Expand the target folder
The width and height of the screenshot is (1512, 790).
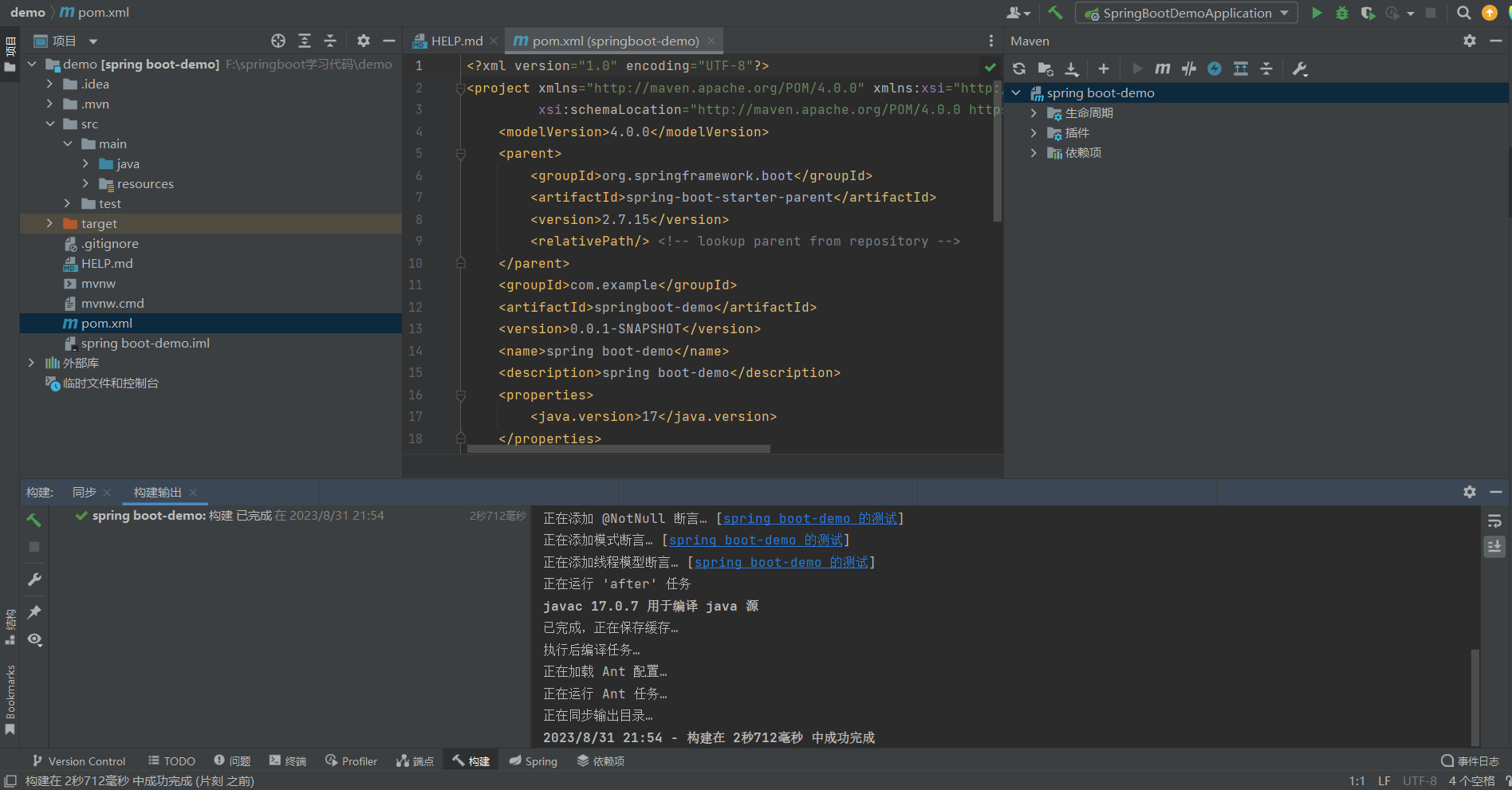49,223
